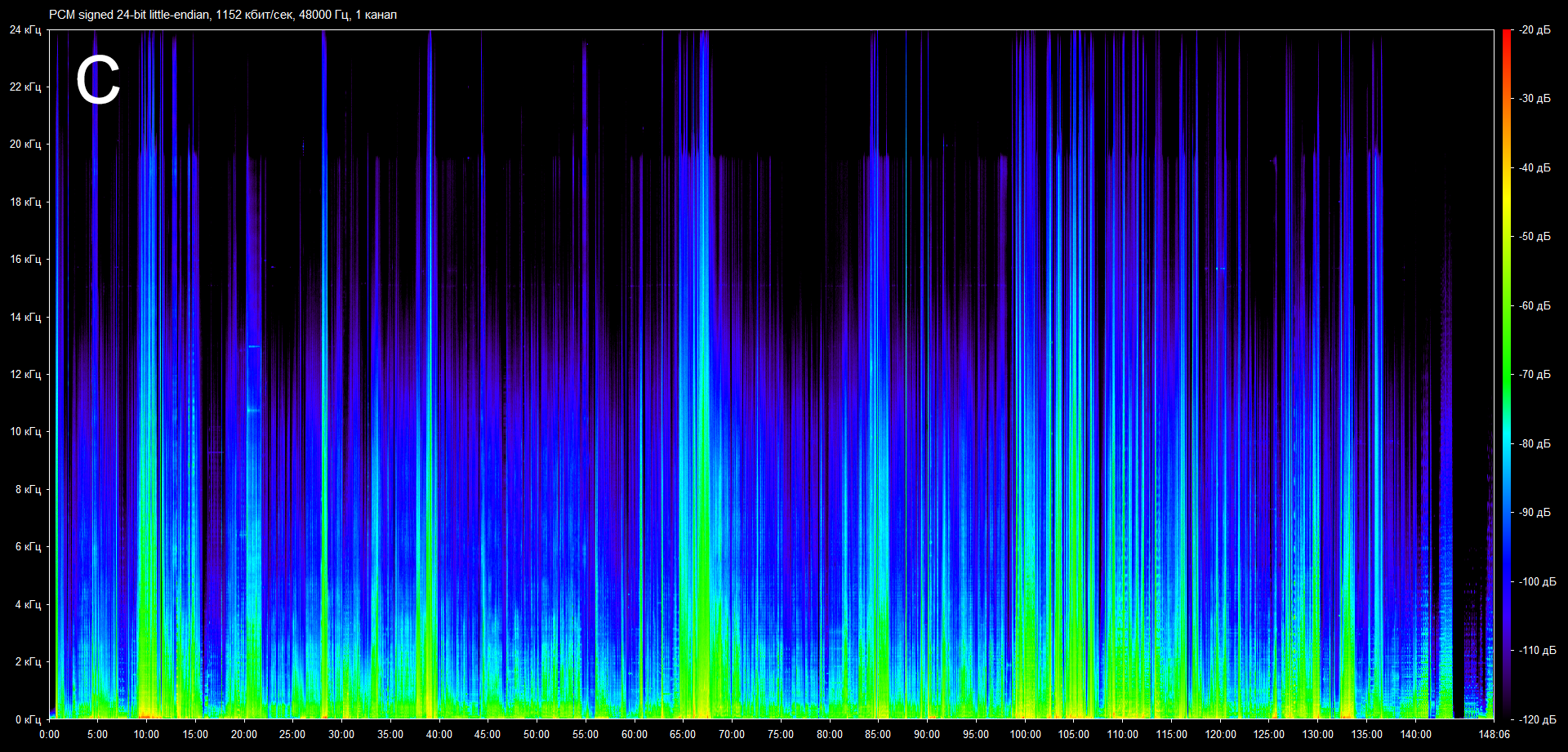Click the vertical dB color gradient legend bar
The width and height of the screenshot is (1568, 752).
(x=1506, y=374)
